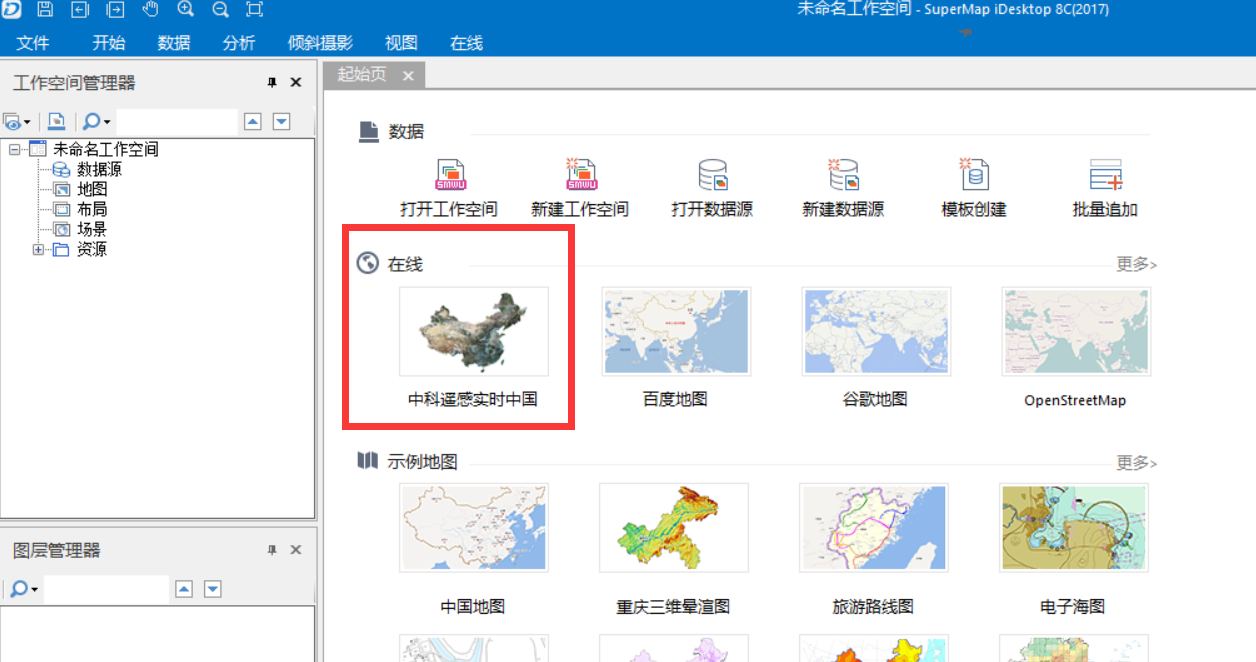
Task: Select the pan hand tool
Action: (x=150, y=10)
